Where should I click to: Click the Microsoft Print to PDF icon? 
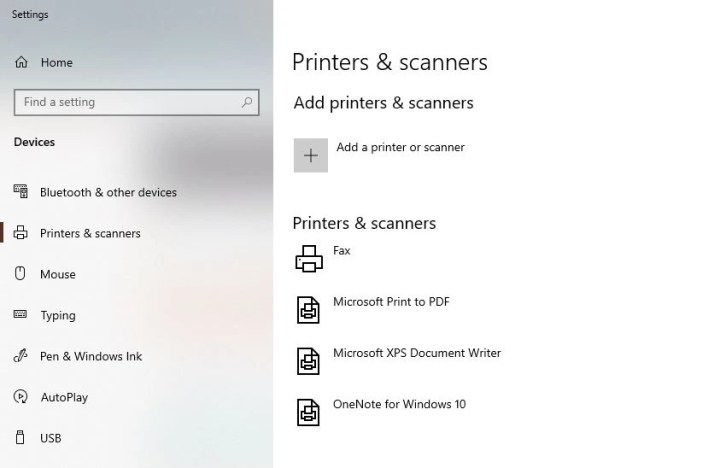(308, 310)
